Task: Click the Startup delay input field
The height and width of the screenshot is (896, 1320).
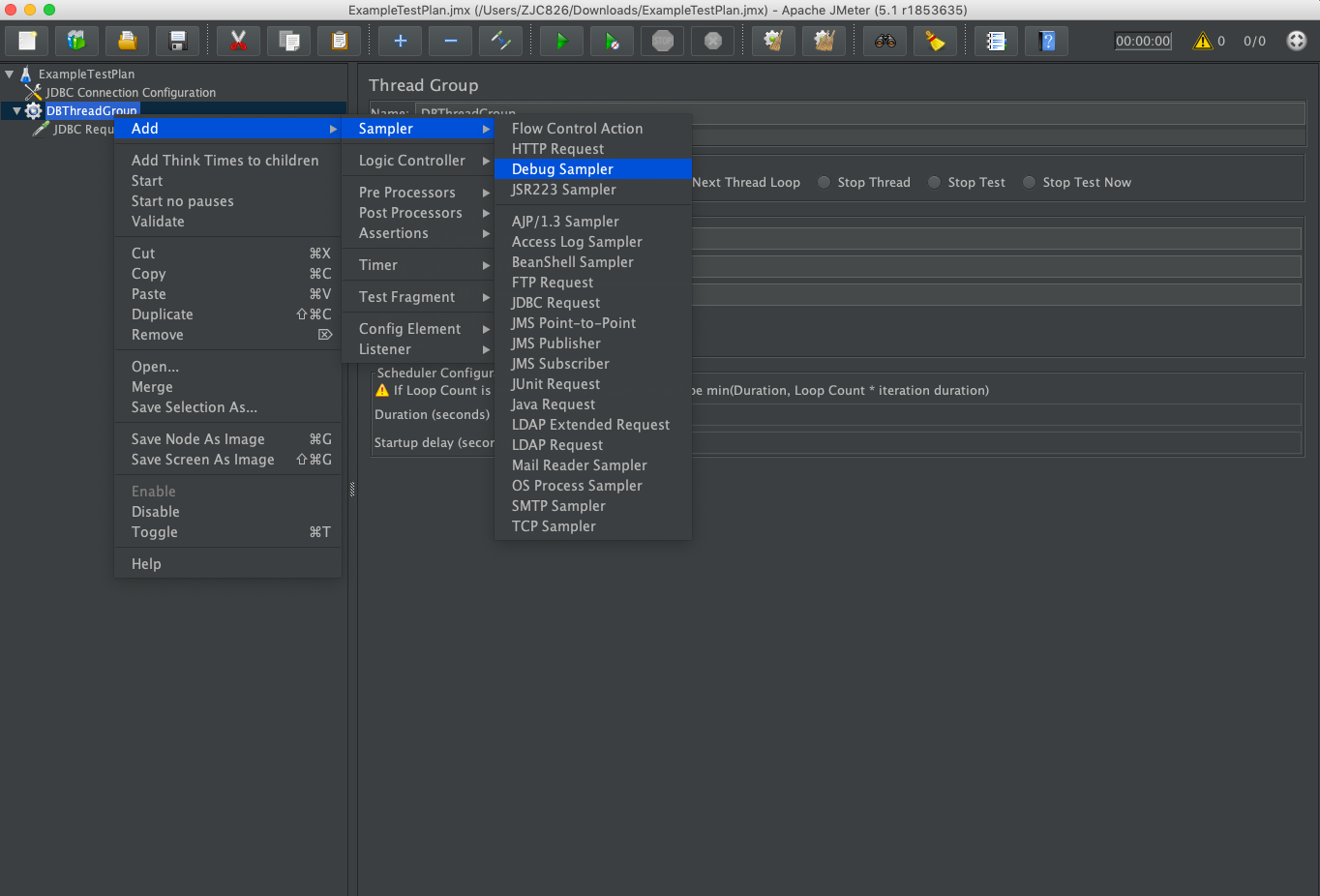Action: point(997,443)
